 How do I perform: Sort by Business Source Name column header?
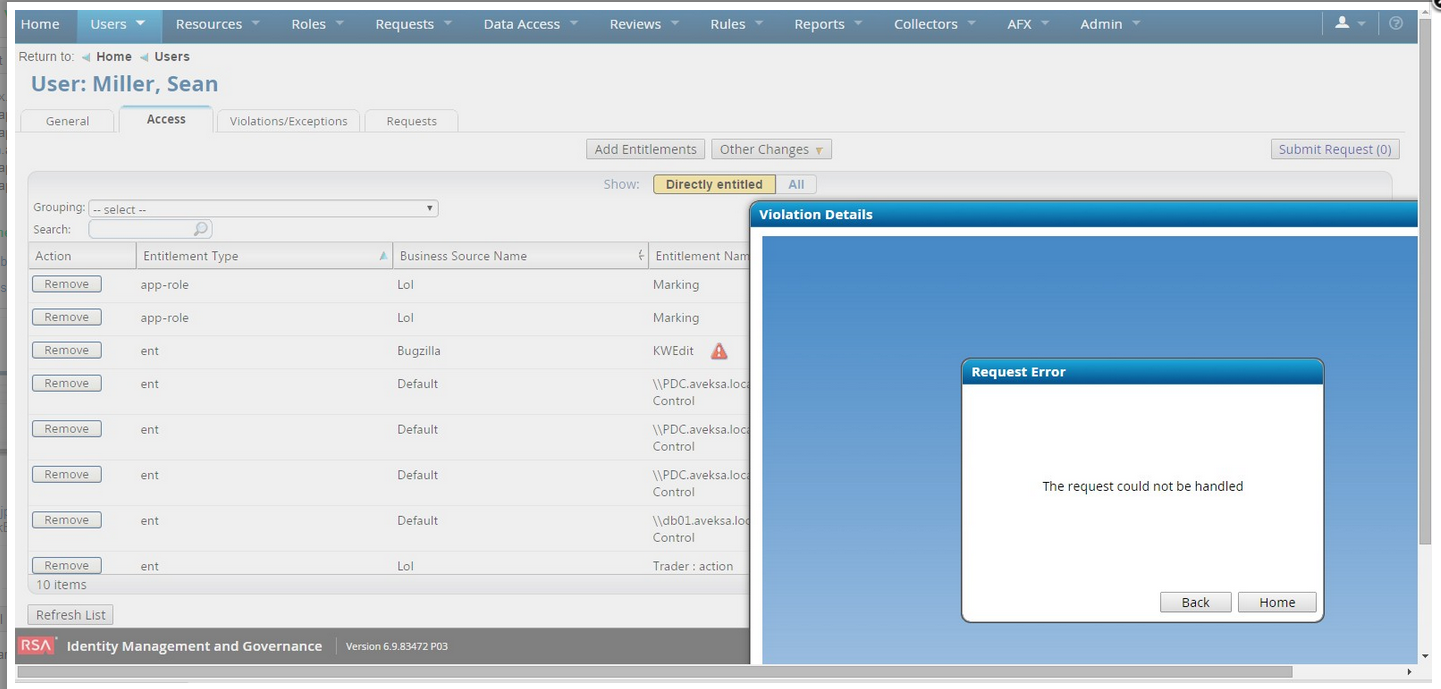click(520, 256)
